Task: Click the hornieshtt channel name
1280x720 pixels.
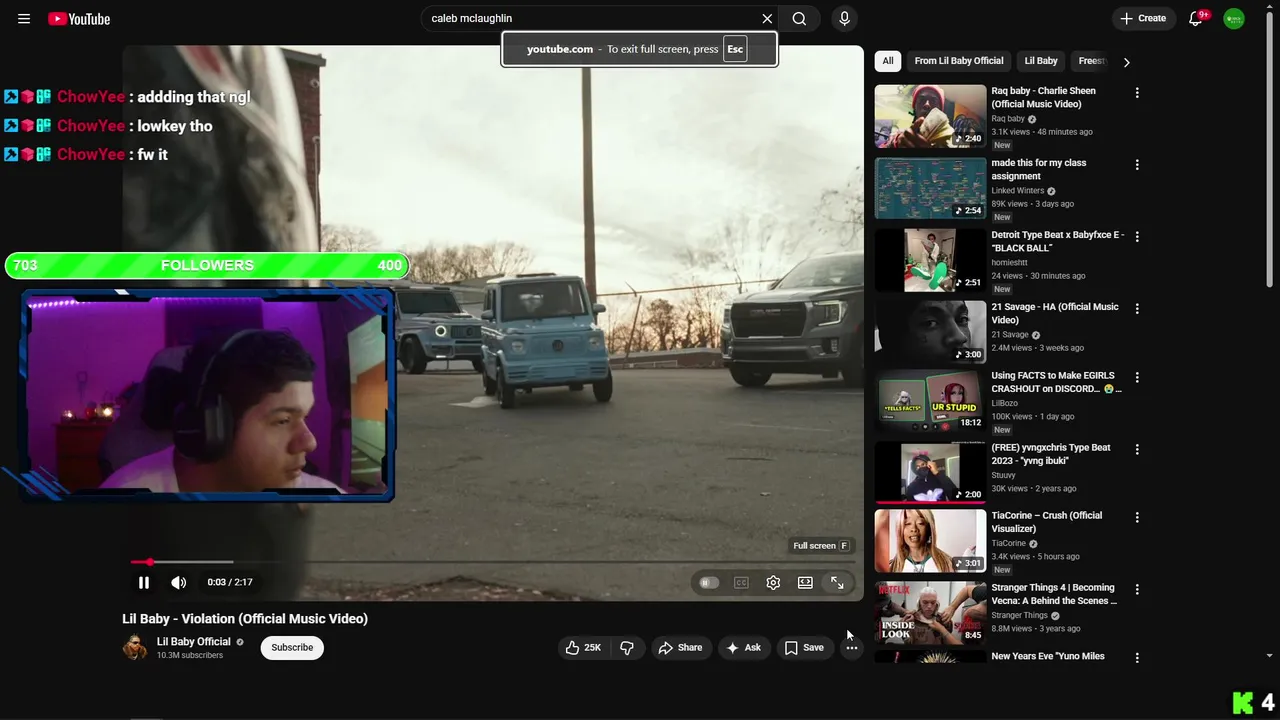Action: coord(1009,263)
